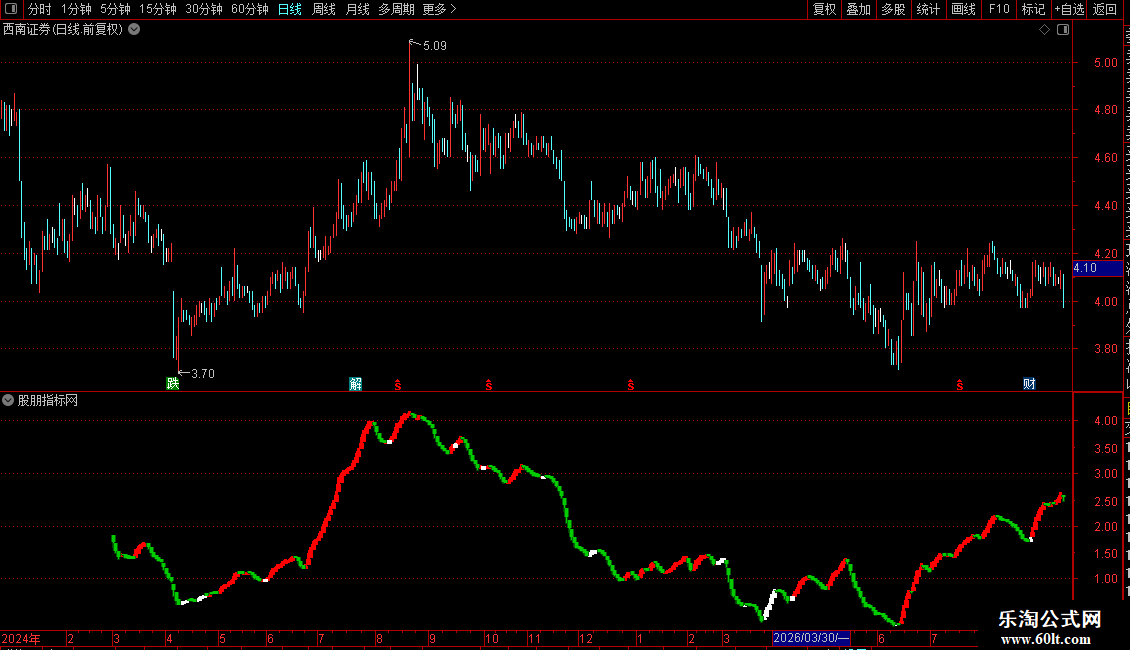Click the green 跌 marker icon

[173, 383]
